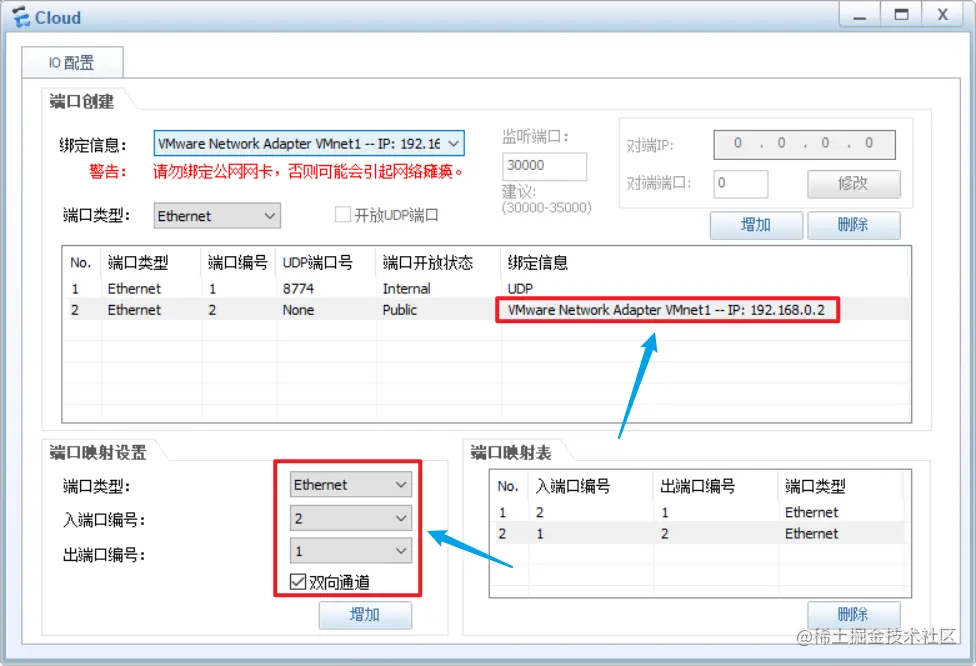Click the 端口类型 column header in port list
The width and height of the screenshot is (976, 666).
tap(138, 263)
